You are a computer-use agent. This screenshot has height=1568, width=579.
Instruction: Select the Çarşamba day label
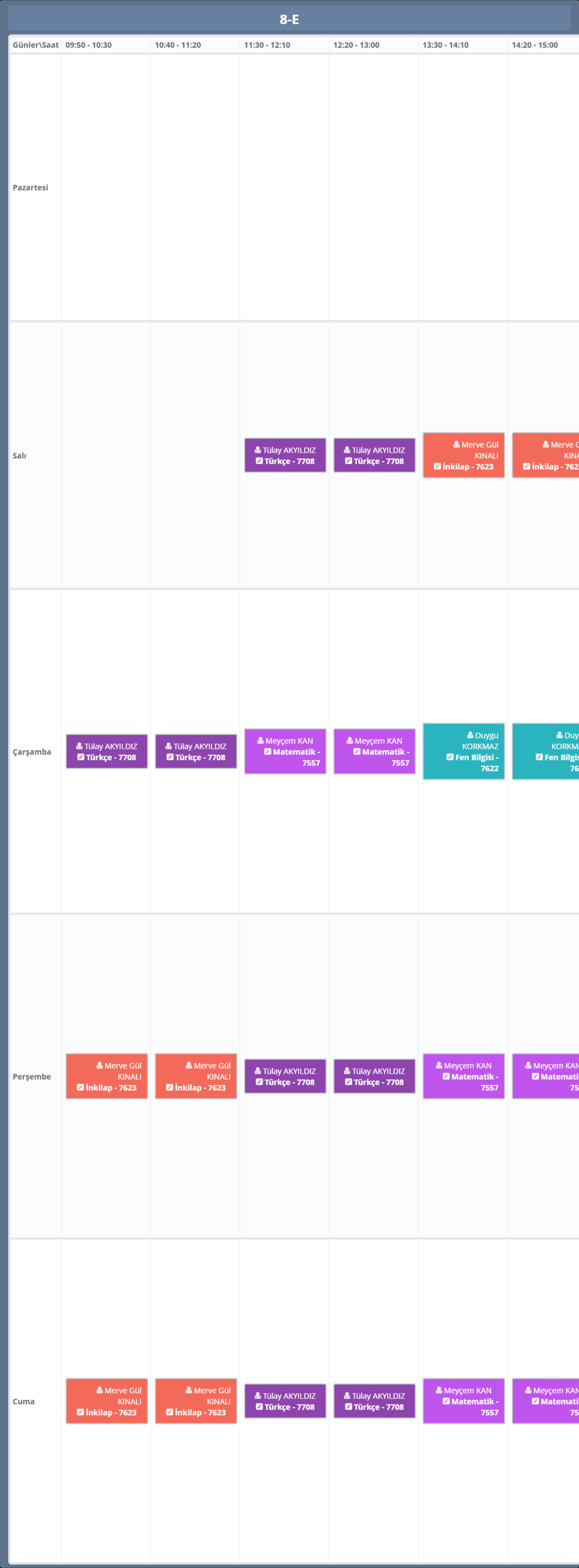coord(31,752)
